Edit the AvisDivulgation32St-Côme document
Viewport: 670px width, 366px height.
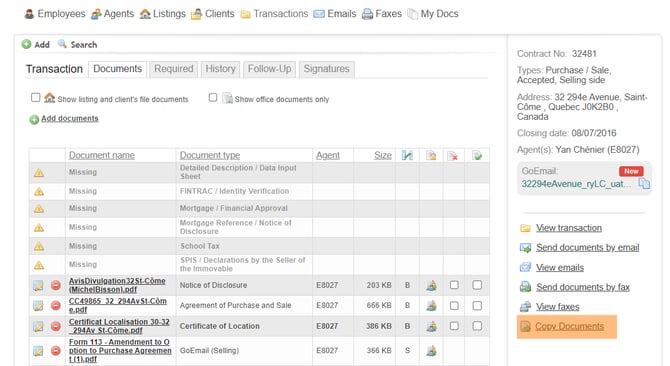tap(38, 285)
